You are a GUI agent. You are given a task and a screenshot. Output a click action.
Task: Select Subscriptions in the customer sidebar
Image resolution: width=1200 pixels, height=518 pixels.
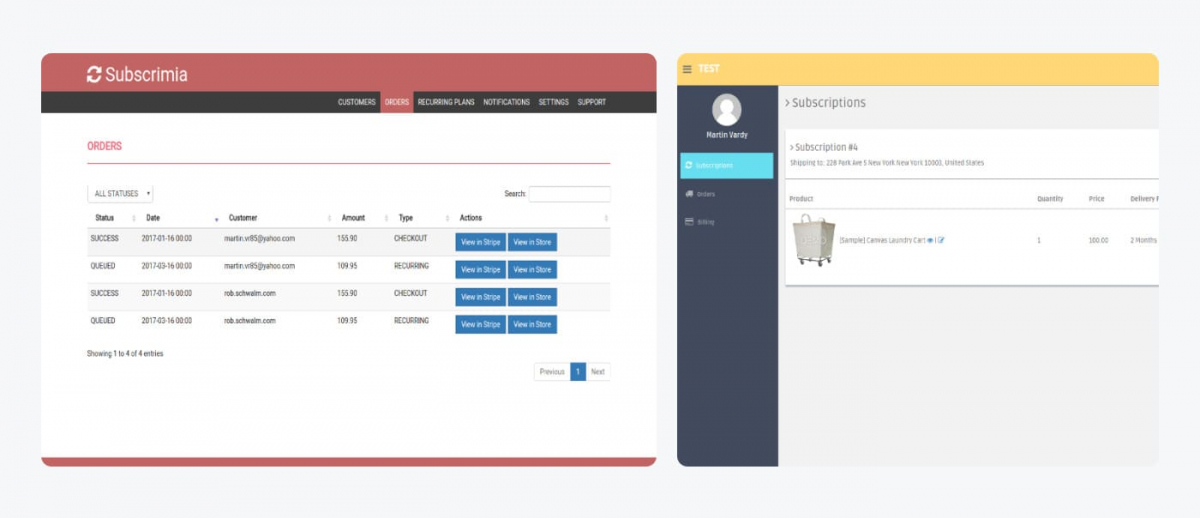click(727, 165)
